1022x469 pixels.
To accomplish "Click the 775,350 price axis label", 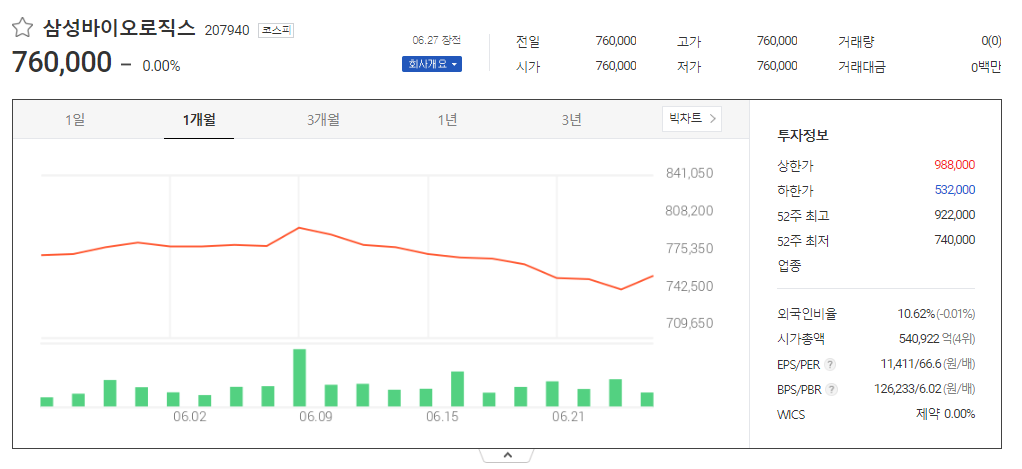I will [690, 248].
